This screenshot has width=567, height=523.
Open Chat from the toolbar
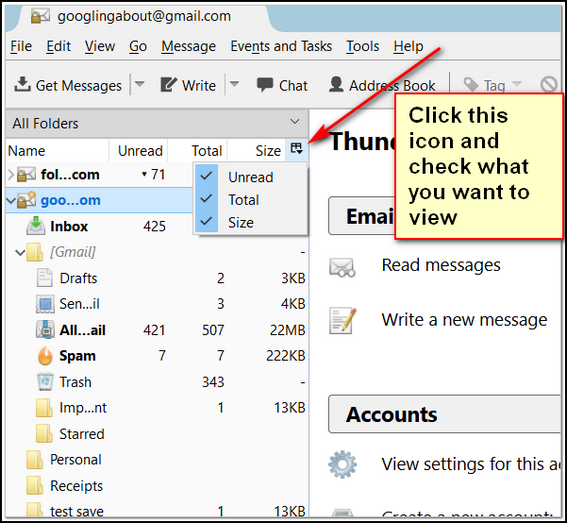282,85
